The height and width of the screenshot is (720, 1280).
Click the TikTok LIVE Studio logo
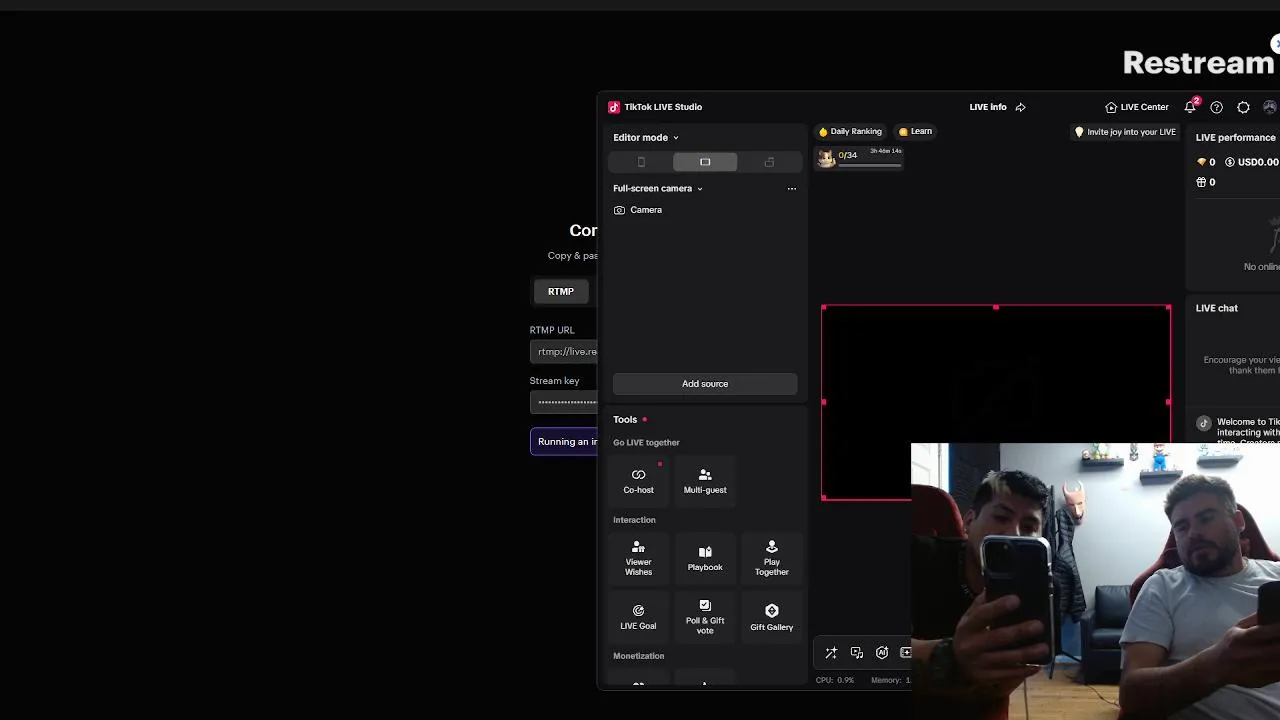click(614, 107)
